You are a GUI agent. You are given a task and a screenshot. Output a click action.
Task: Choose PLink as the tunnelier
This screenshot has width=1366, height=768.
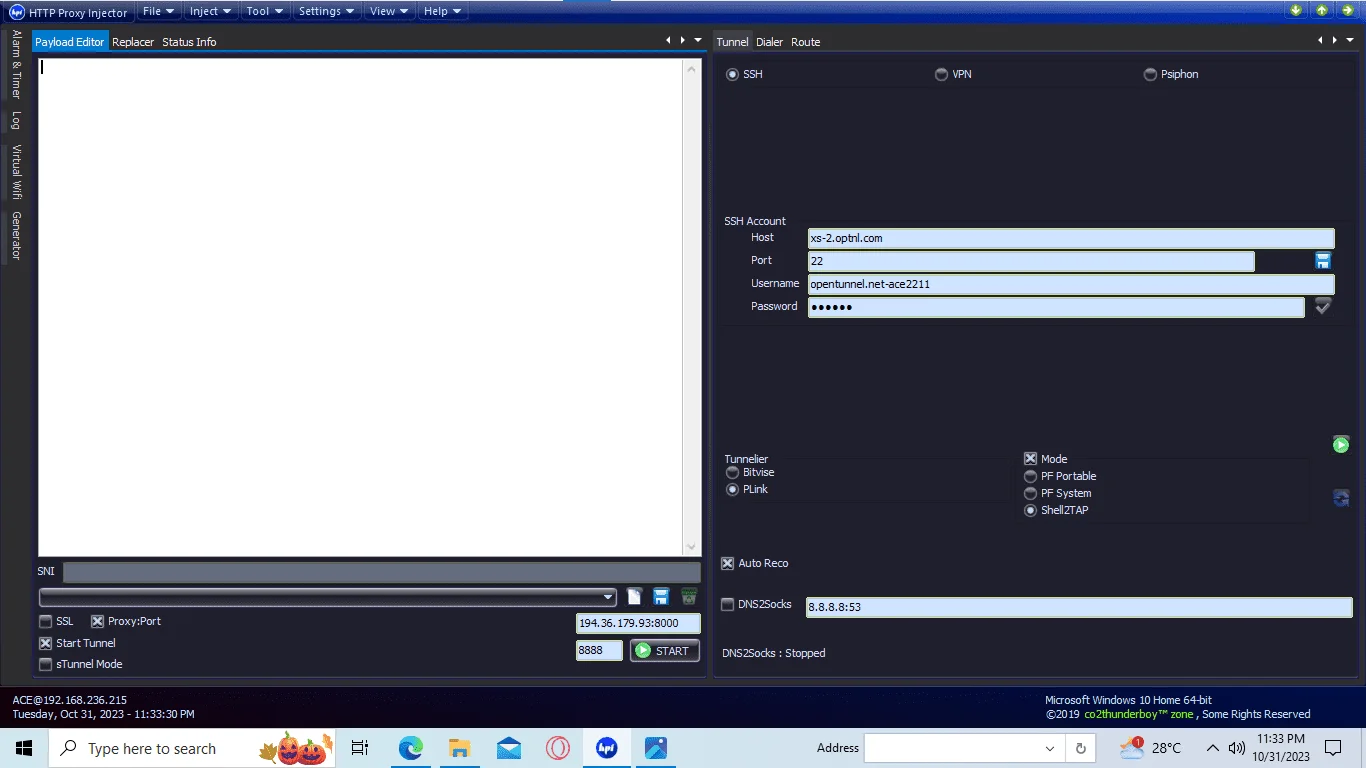tap(732, 490)
